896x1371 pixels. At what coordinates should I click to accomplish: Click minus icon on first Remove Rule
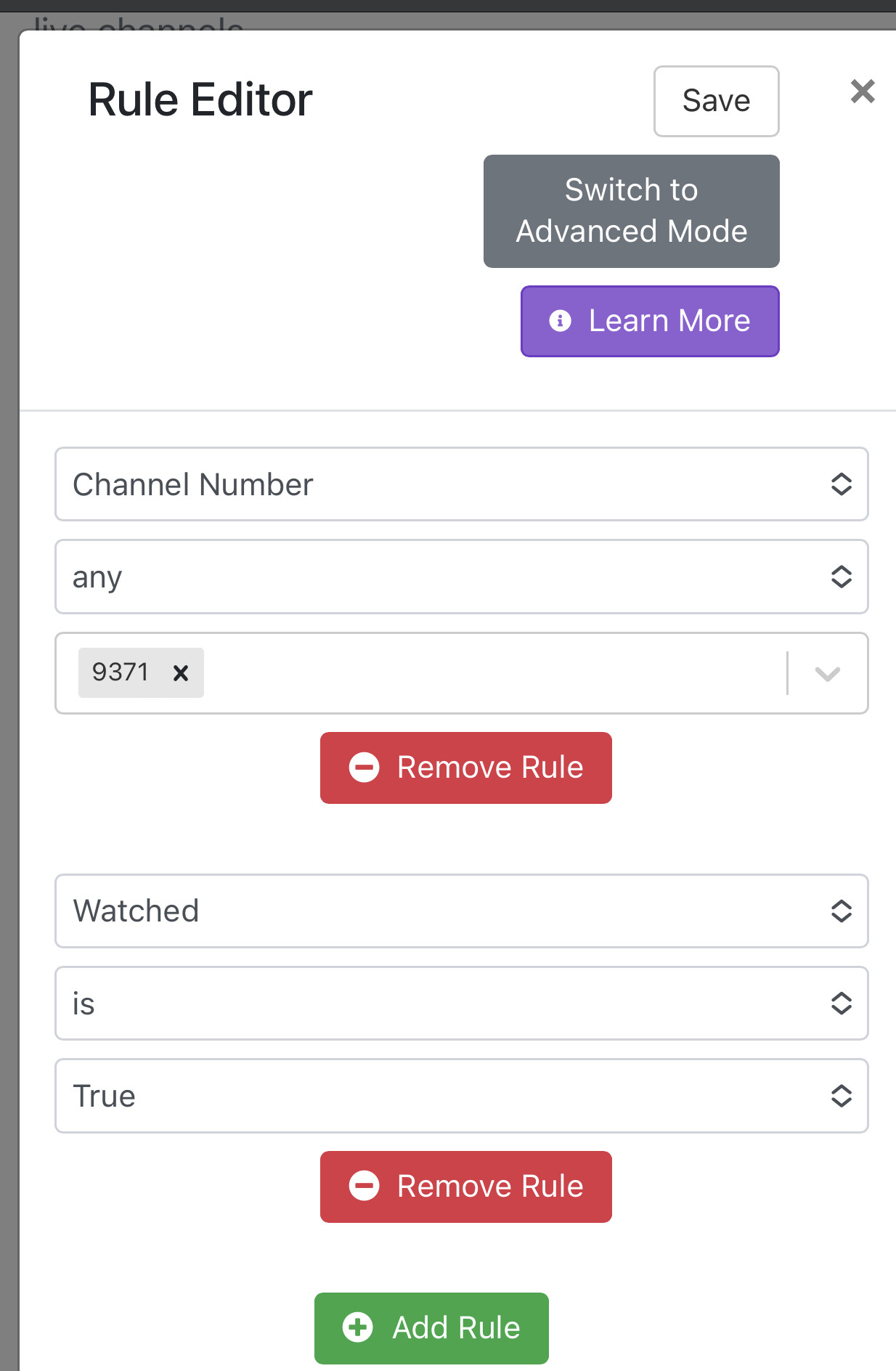click(x=364, y=768)
